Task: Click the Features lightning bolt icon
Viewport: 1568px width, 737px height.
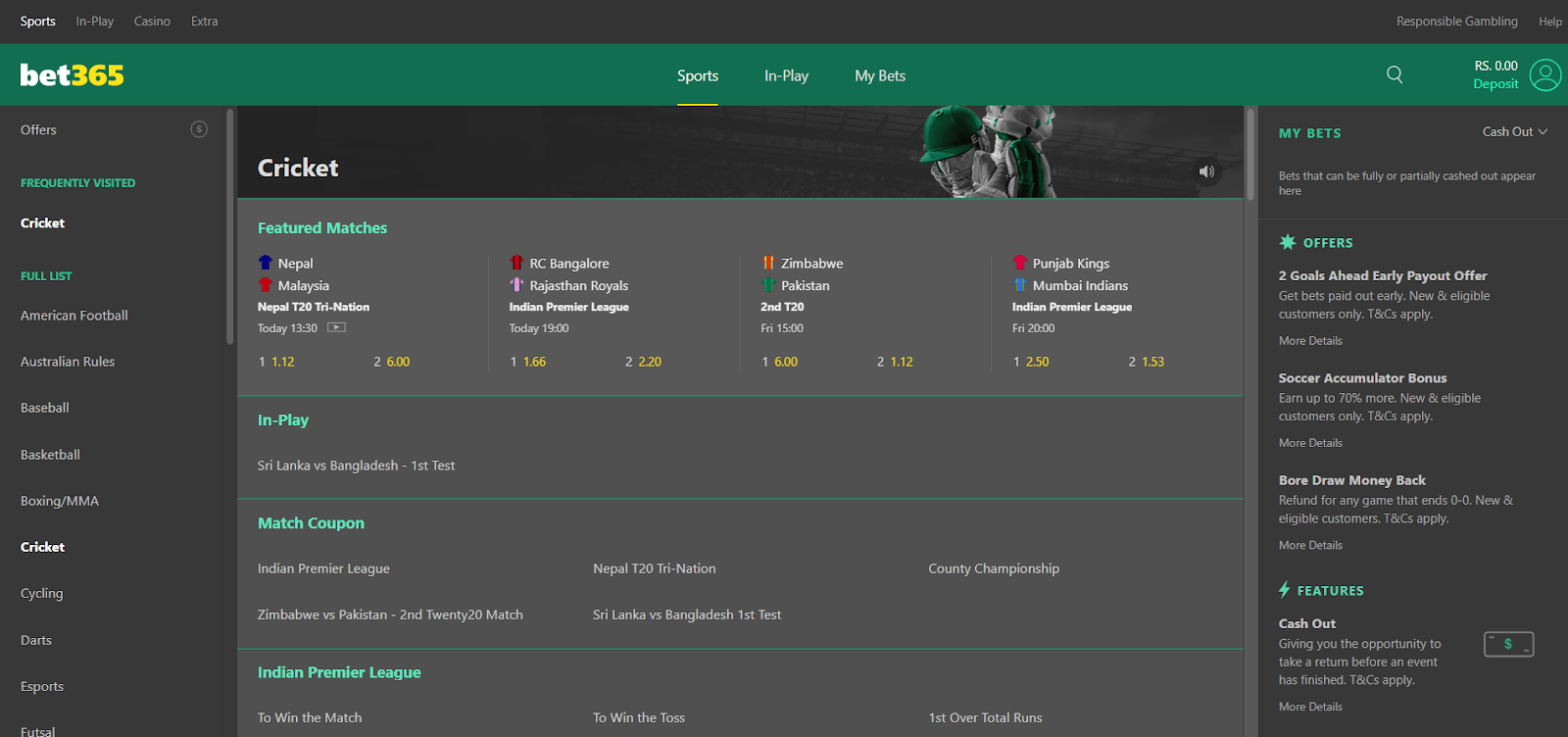Action: [x=1285, y=590]
